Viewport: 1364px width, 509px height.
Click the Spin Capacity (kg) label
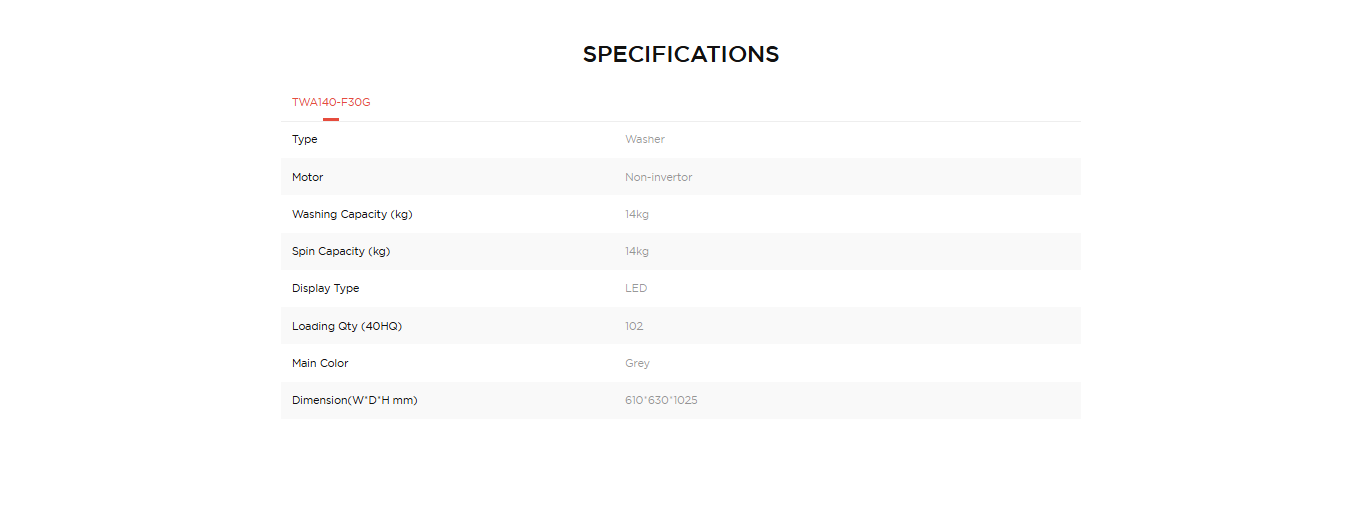(x=341, y=251)
